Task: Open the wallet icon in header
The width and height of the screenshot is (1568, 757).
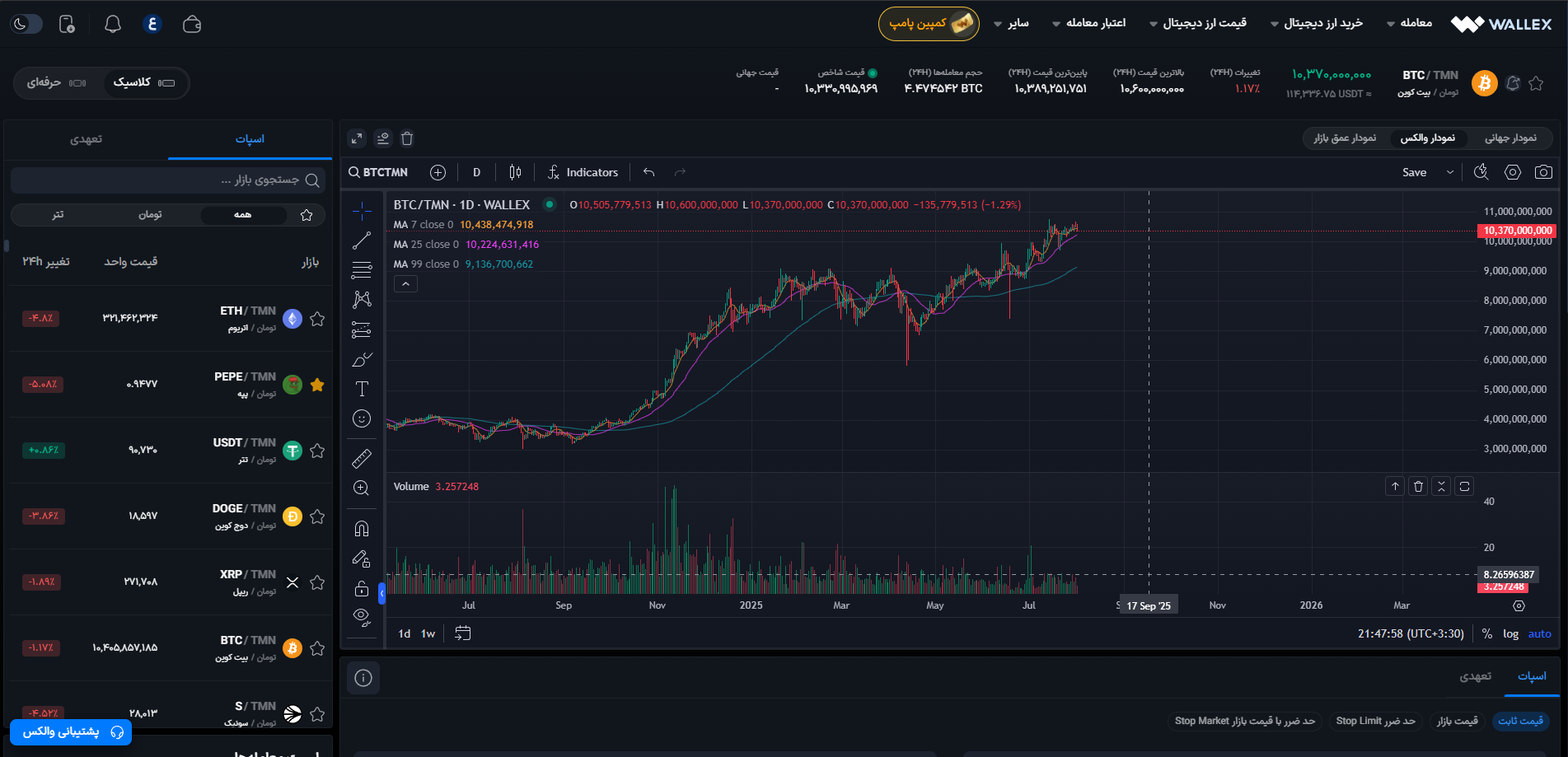Action: pos(192,24)
